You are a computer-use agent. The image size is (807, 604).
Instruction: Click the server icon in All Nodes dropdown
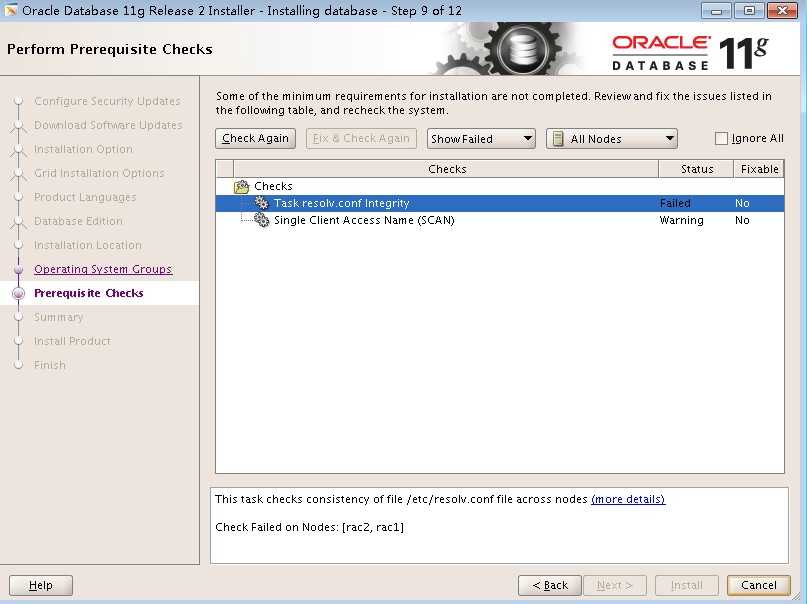click(x=558, y=139)
